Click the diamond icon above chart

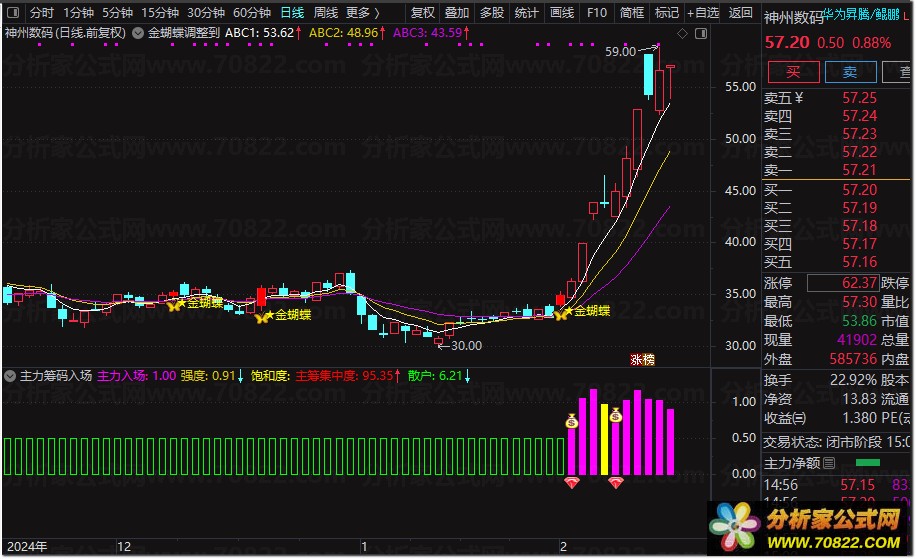682,34
